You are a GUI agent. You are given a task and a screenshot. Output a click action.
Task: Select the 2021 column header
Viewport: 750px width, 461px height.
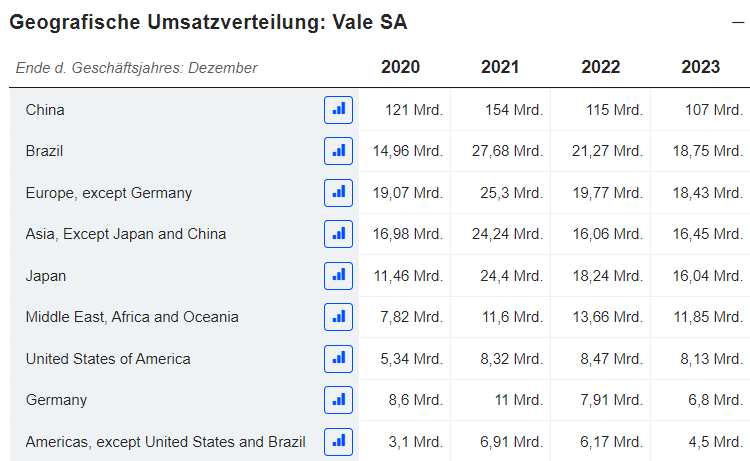(x=500, y=67)
